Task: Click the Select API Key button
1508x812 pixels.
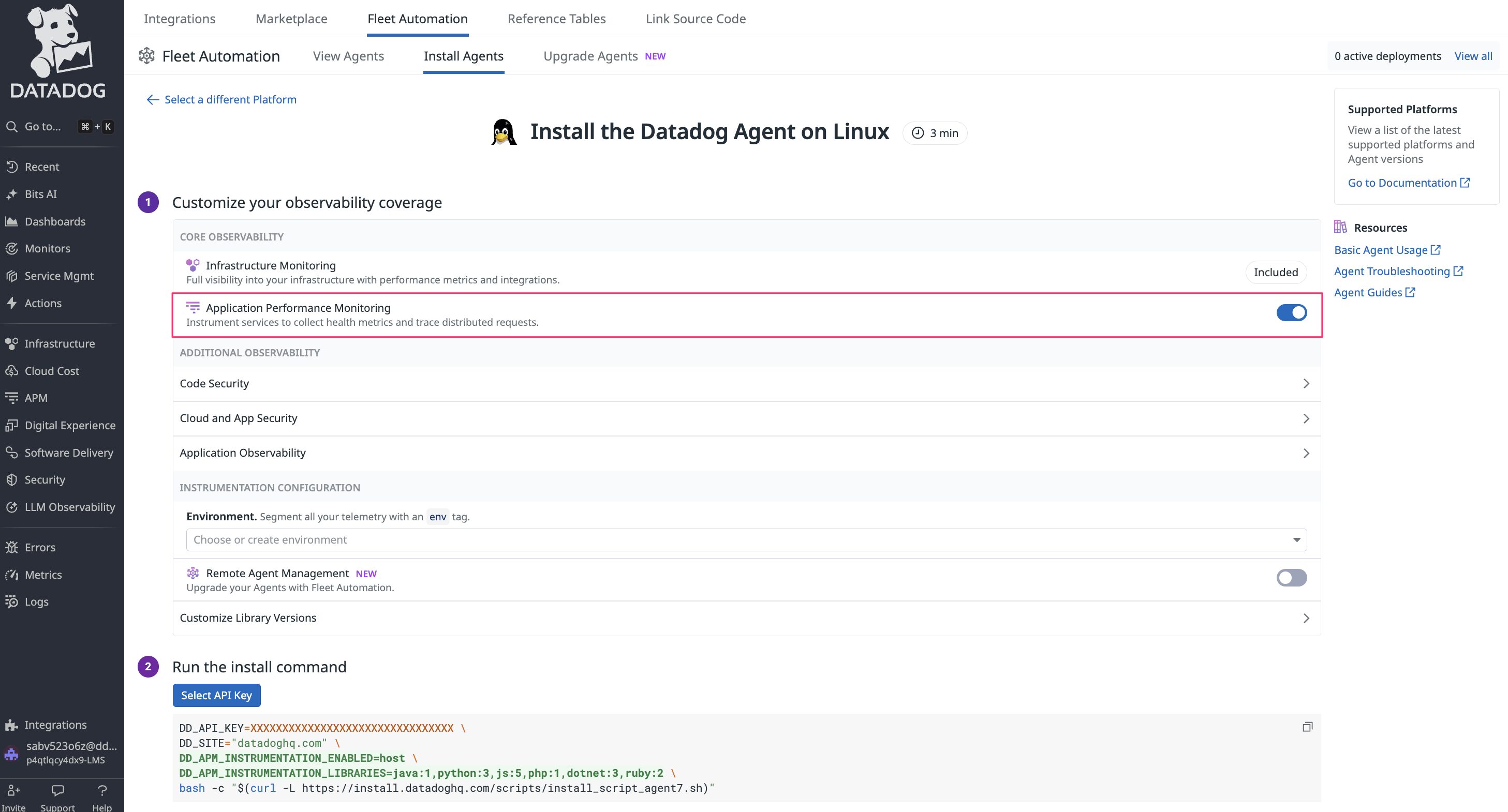Action: click(x=217, y=695)
